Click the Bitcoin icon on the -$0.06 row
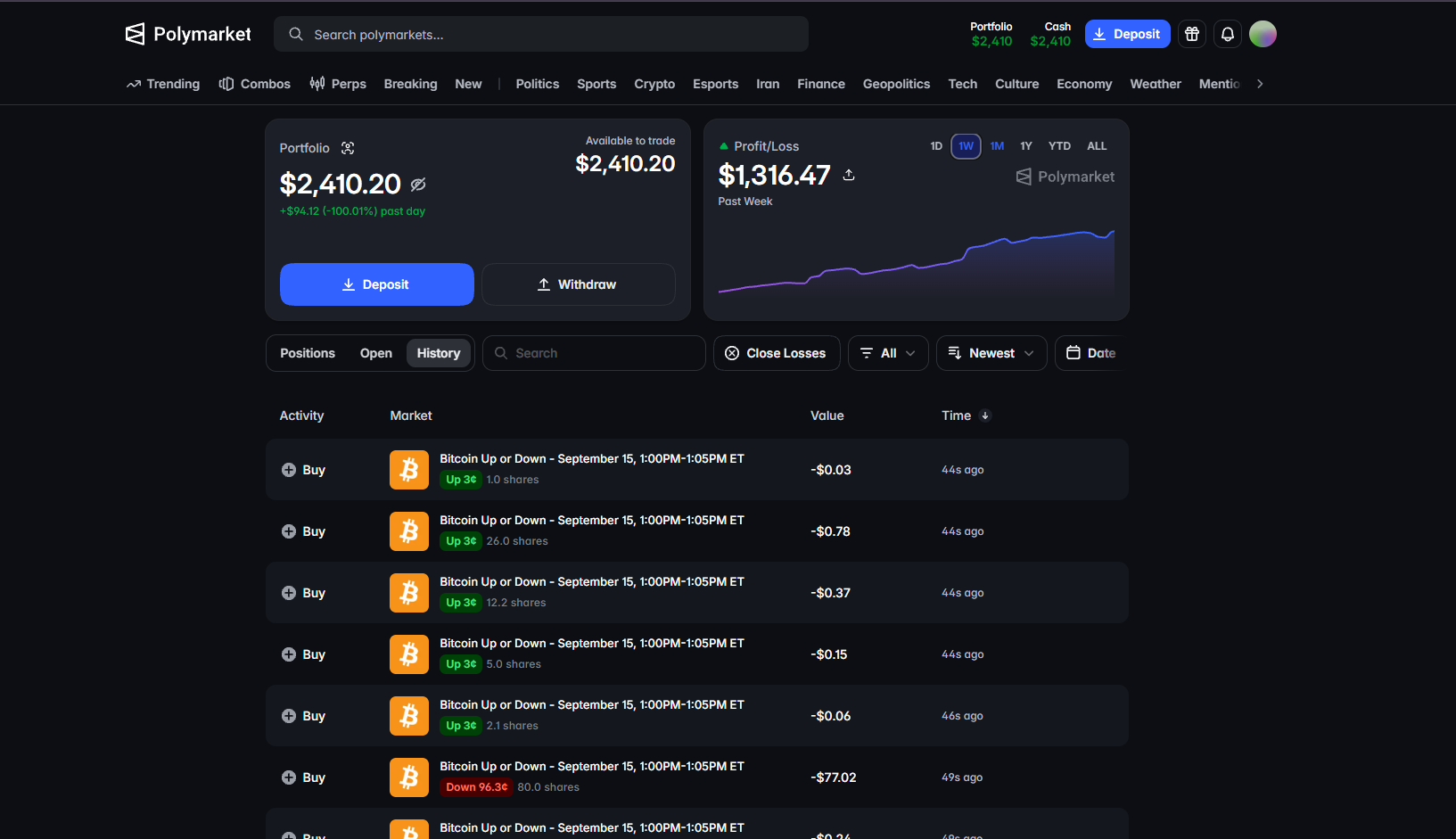1456x839 pixels. pos(409,716)
